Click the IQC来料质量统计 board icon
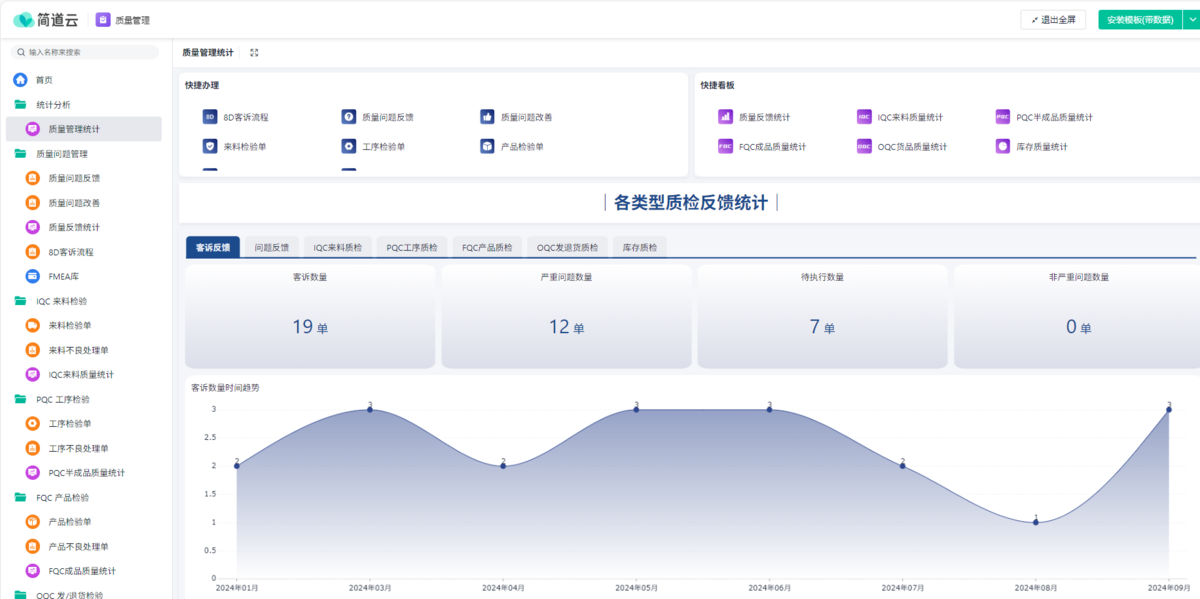This screenshot has height=599, width=1200. (864, 117)
